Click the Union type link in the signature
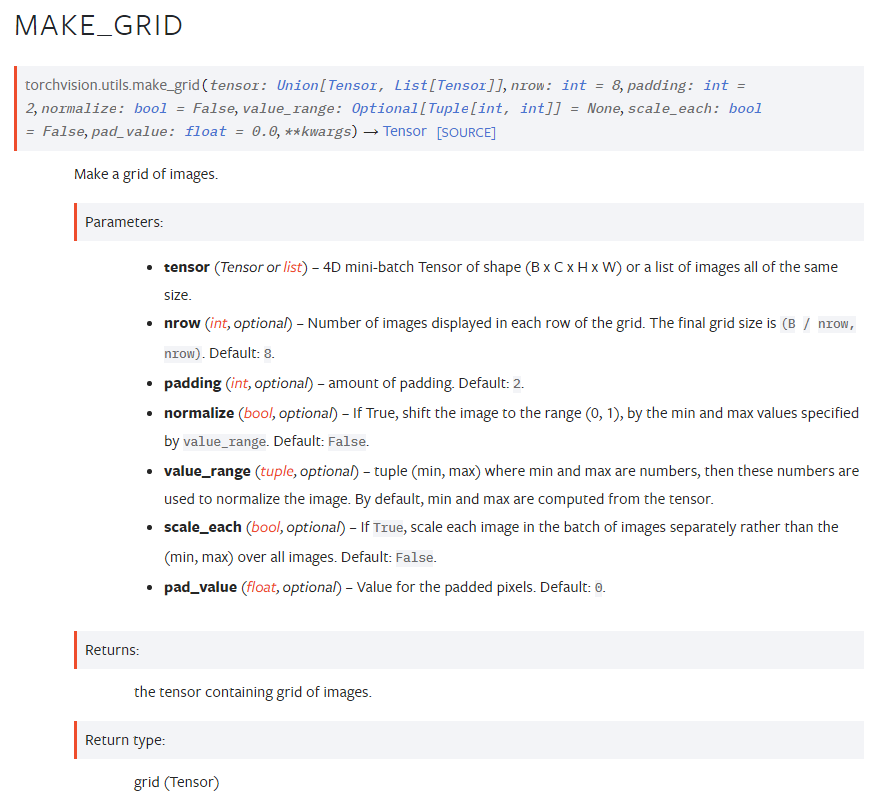 (297, 86)
